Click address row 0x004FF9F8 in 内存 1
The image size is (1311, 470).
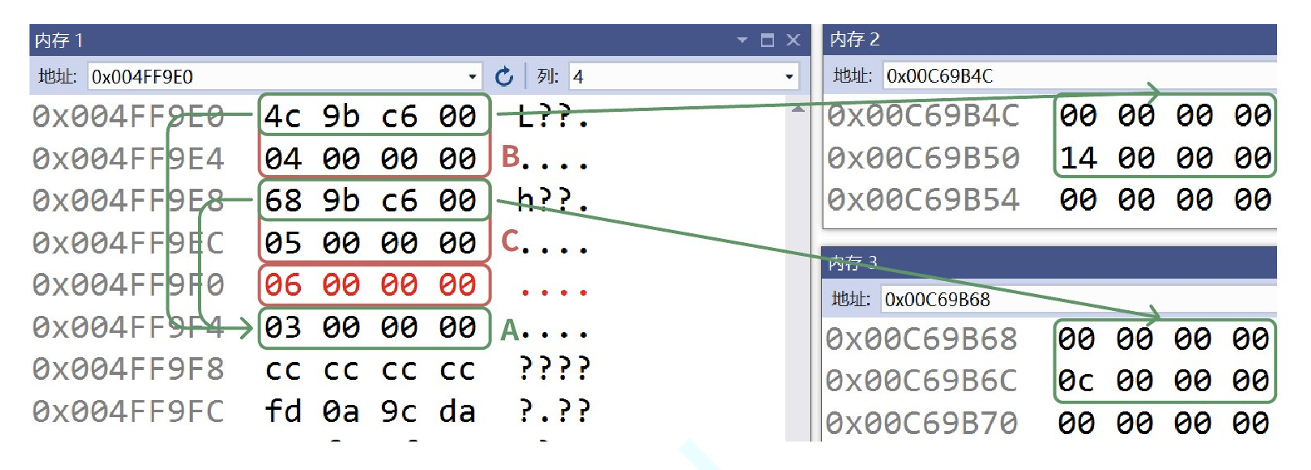tap(127, 369)
